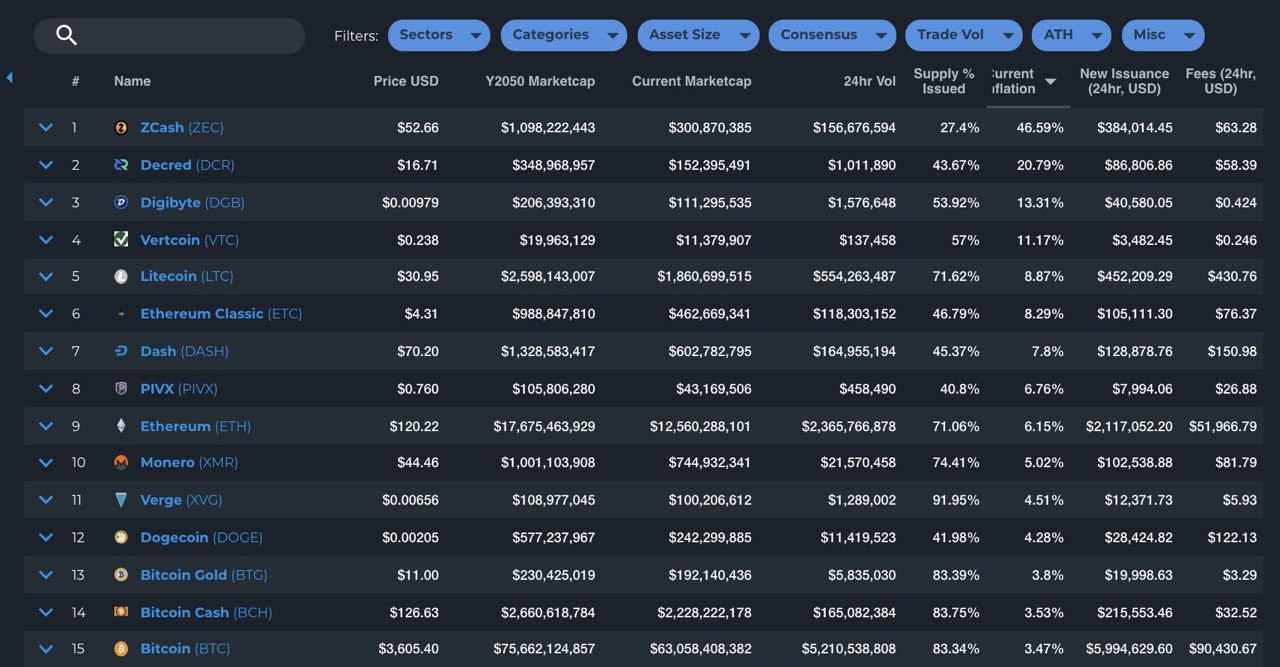1280x667 pixels.
Task: Click the Ethereum Classic logo
Action: pyautogui.click(x=121, y=314)
